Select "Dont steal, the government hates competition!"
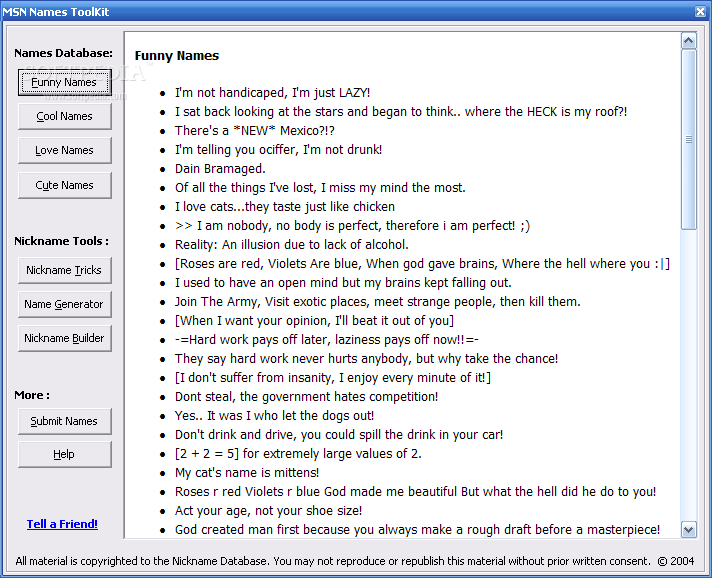712x578 pixels. point(307,397)
